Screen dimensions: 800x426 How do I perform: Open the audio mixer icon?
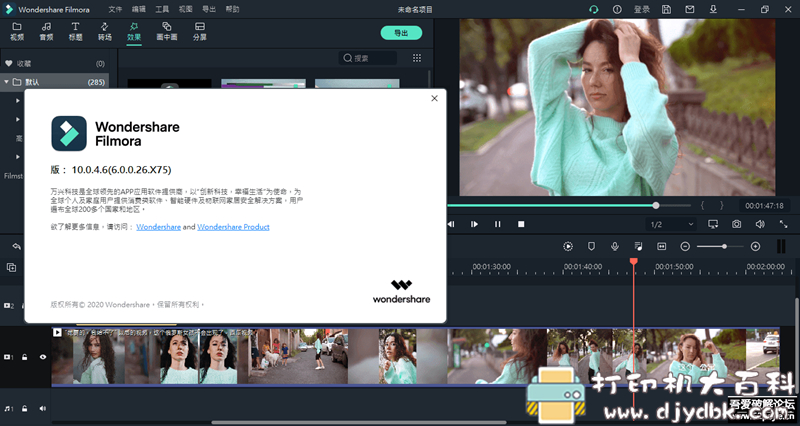[x=638, y=246]
